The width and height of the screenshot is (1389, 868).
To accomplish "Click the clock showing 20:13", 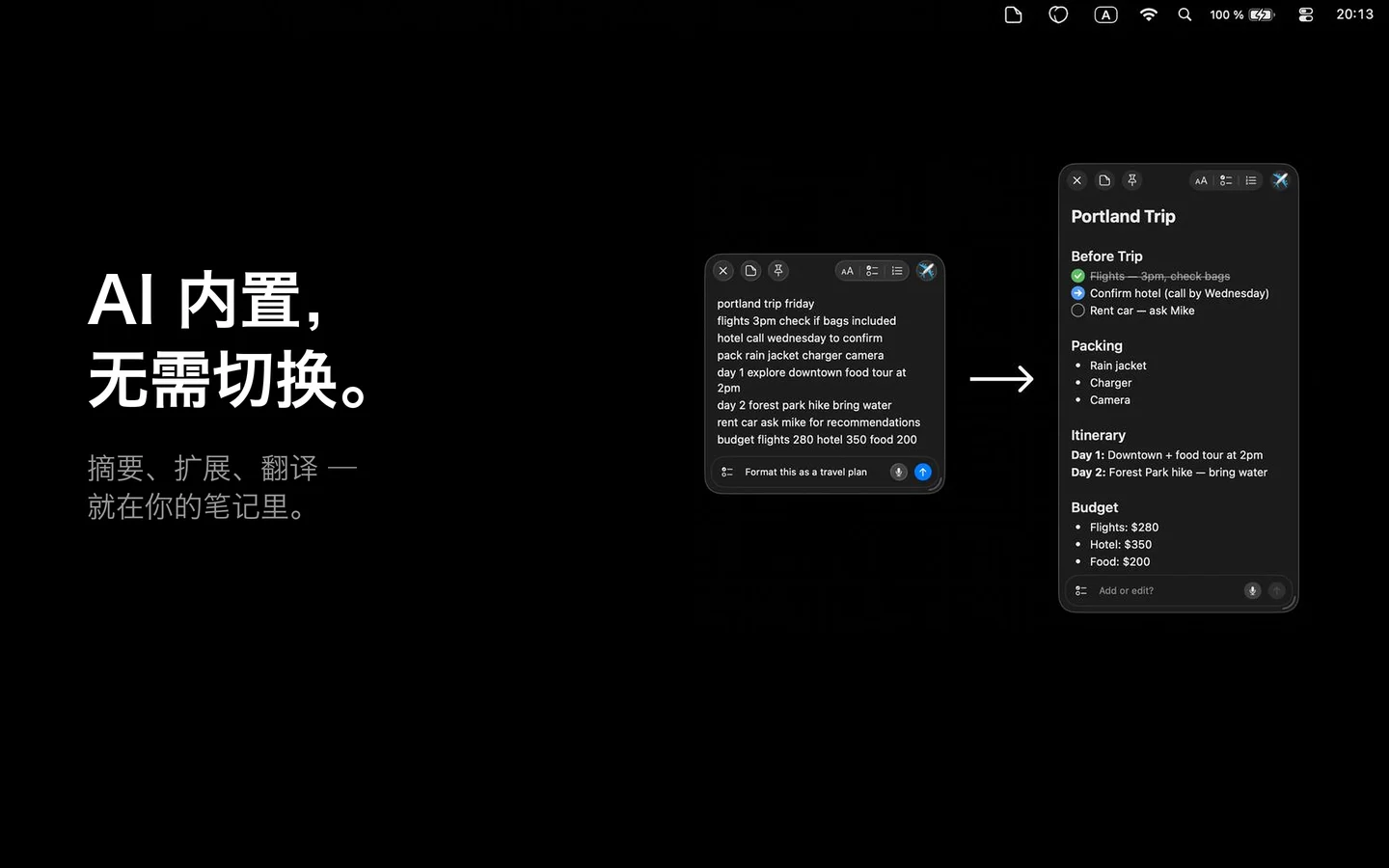I will 1354,14.
